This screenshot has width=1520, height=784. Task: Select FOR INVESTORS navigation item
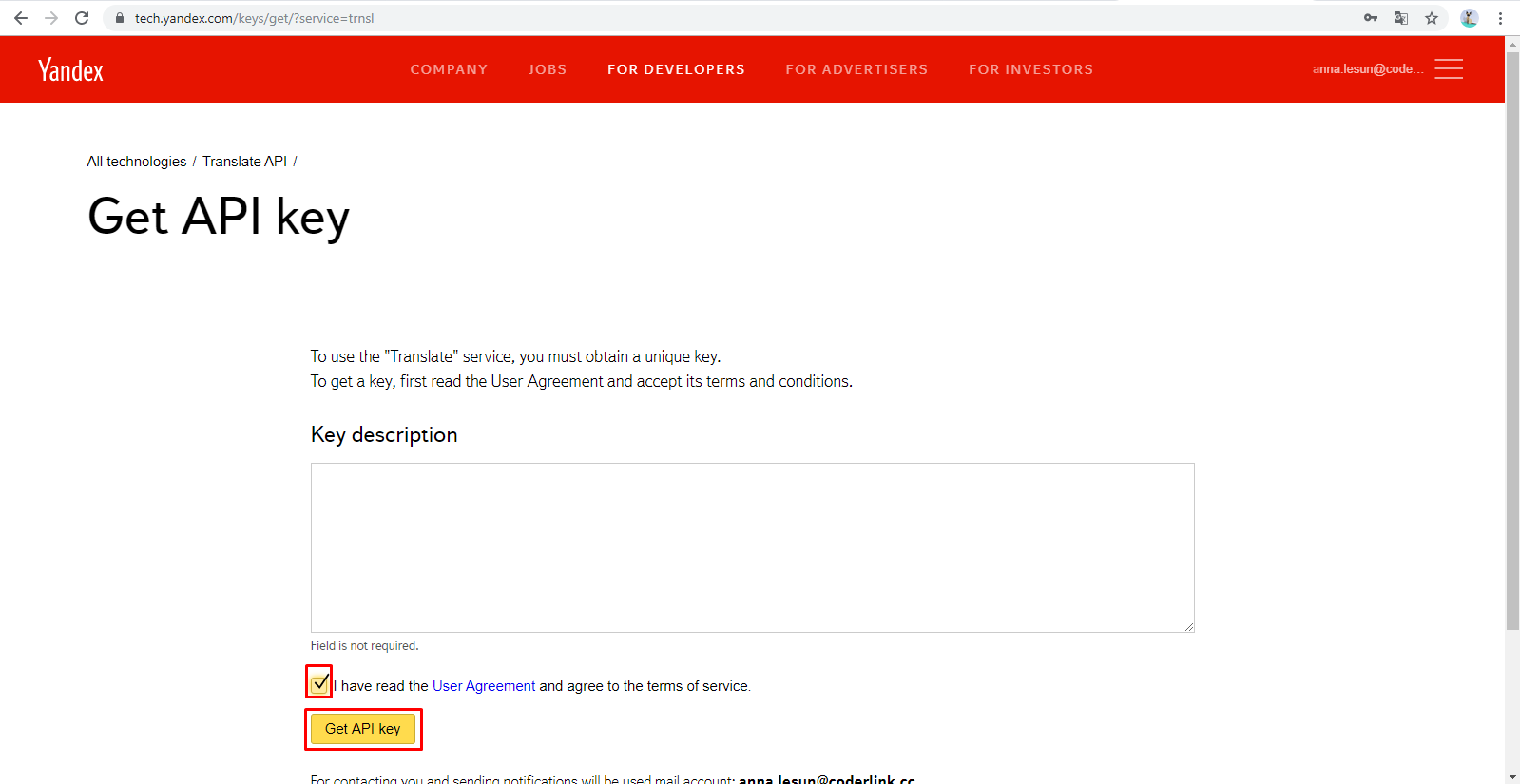click(1030, 69)
